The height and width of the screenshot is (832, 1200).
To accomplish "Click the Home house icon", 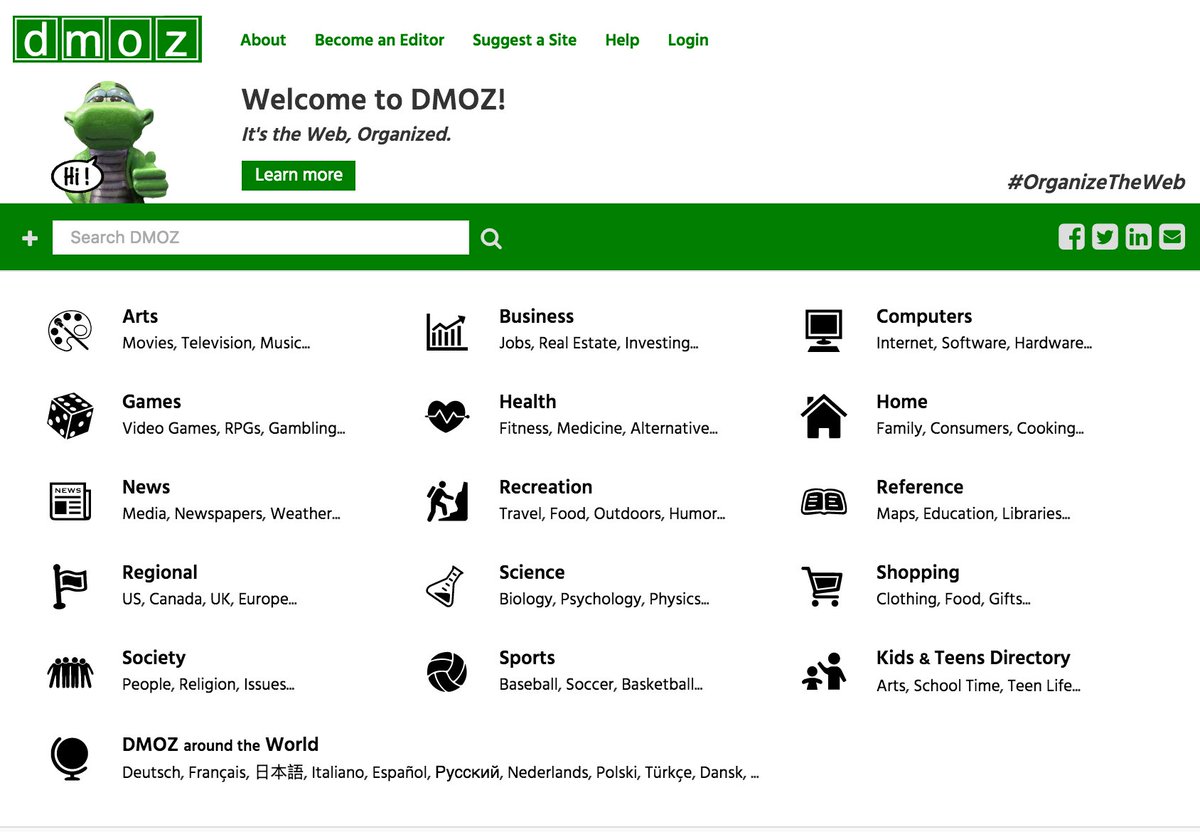I will (824, 415).
